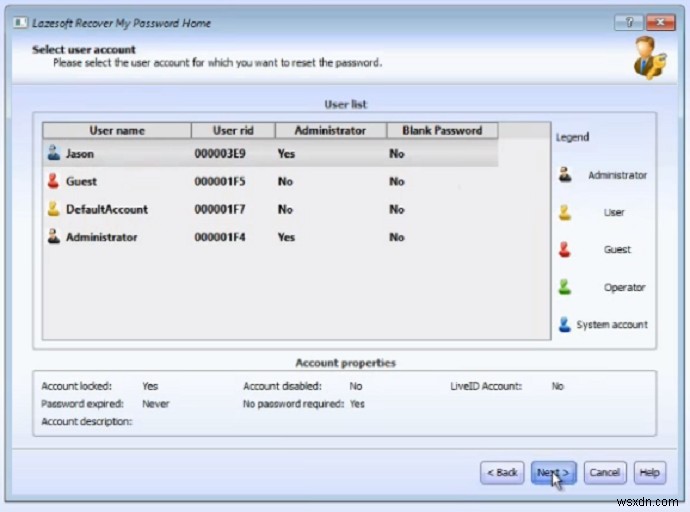Click the Lazesoft app icon in title bar
Image resolution: width=690 pixels, height=512 pixels.
pos(20,22)
